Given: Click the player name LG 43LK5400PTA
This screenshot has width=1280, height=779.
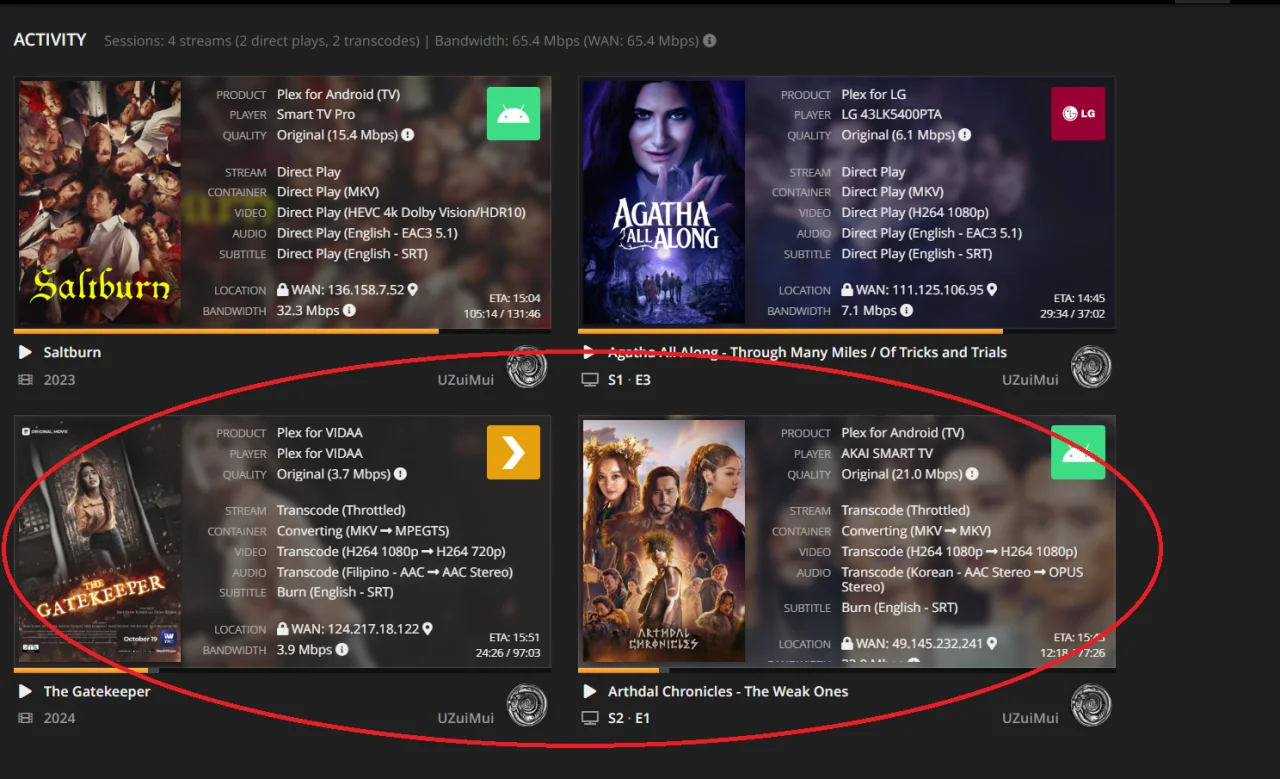Looking at the screenshot, I should (x=892, y=114).
